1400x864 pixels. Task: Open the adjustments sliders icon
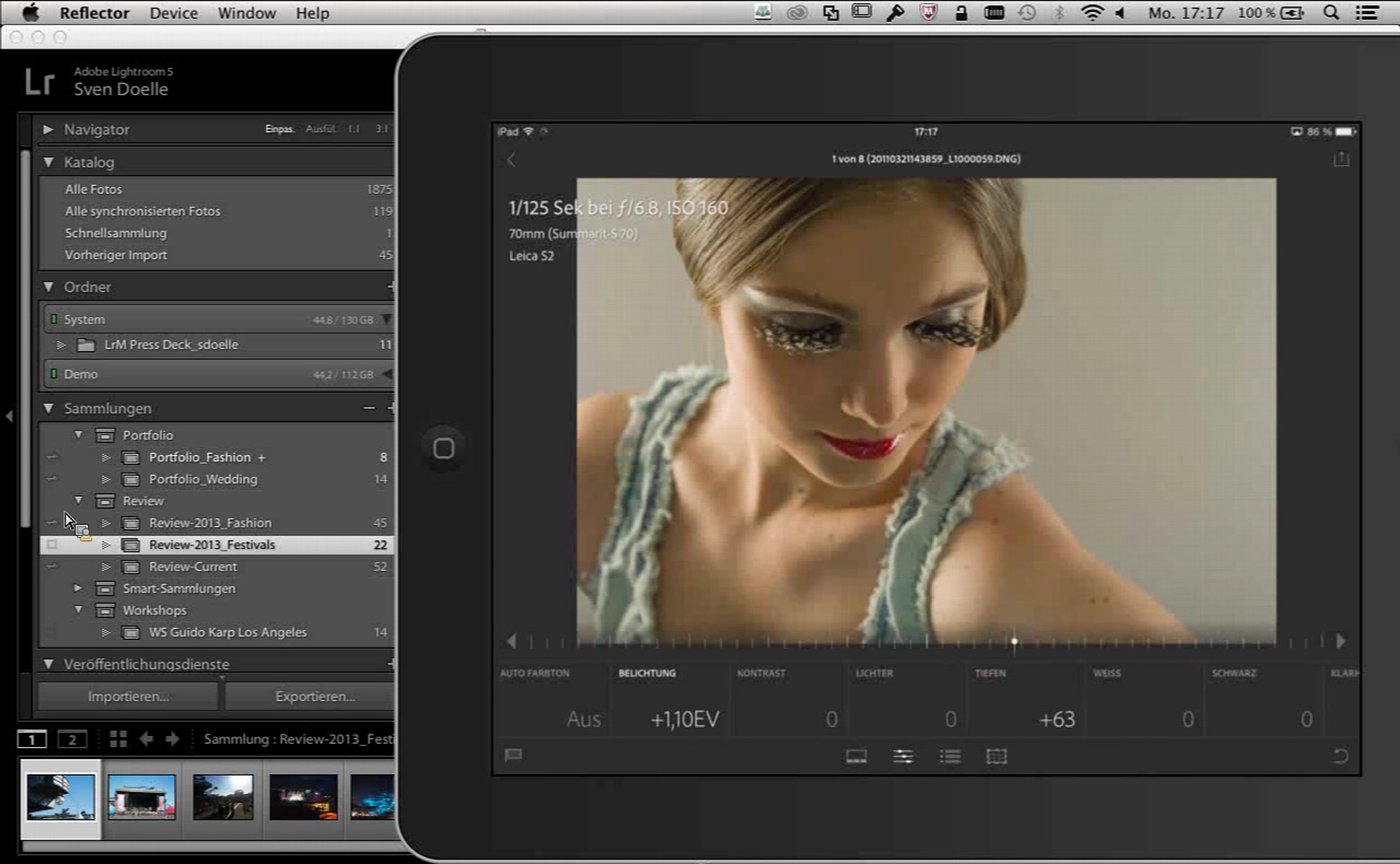(903, 756)
